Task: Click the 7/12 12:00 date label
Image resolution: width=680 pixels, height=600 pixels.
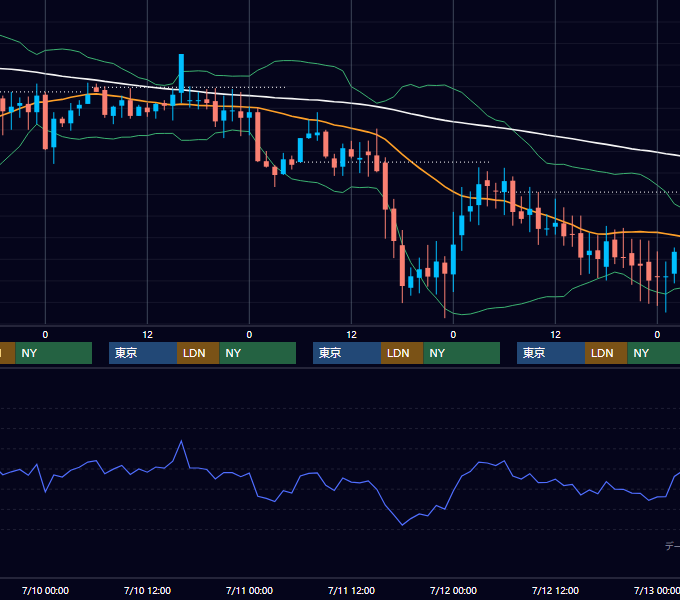Action: pos(556,590)
